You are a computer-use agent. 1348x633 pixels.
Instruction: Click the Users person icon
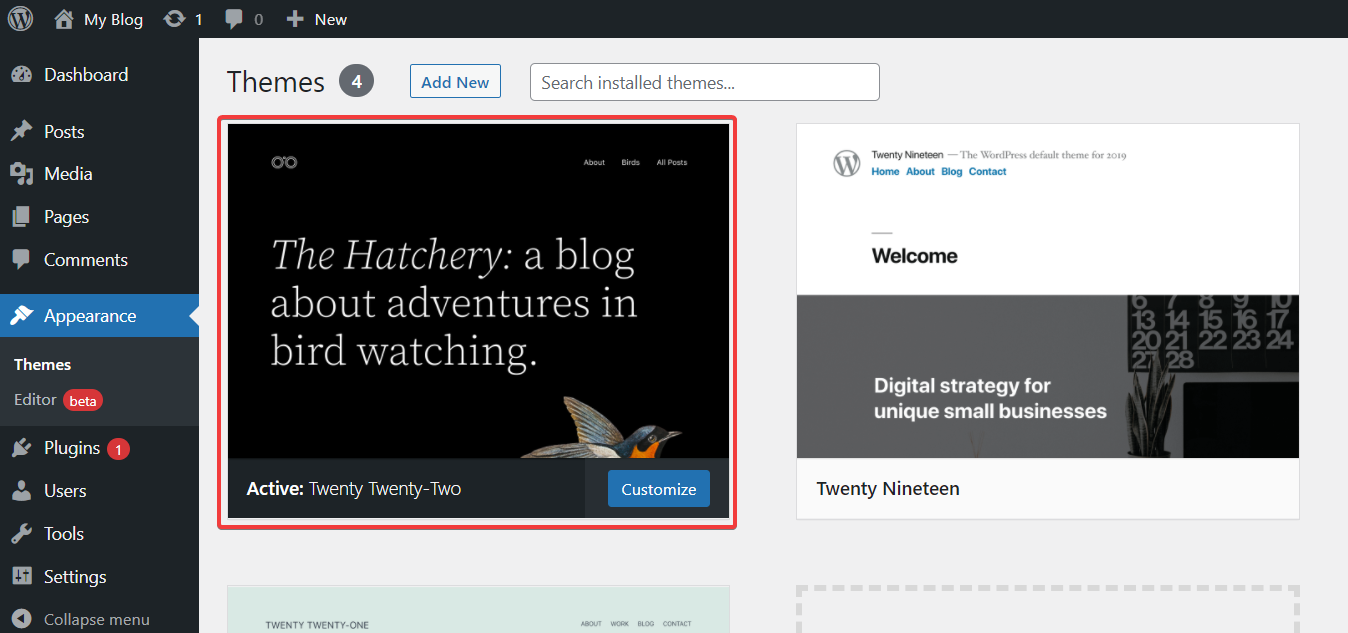pyautogui.click(x=21, y=491)
